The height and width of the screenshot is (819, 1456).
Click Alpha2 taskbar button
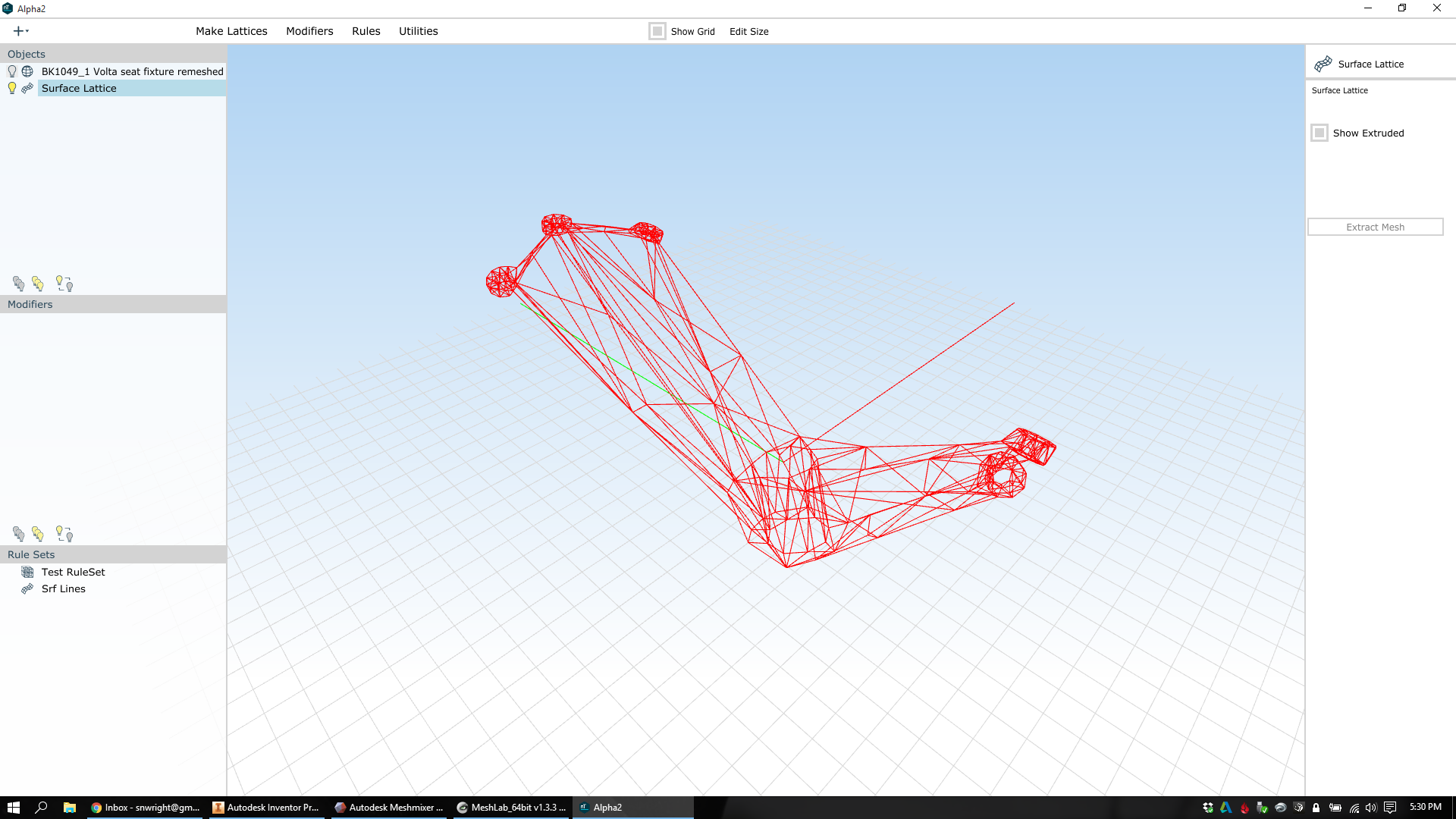633,808
